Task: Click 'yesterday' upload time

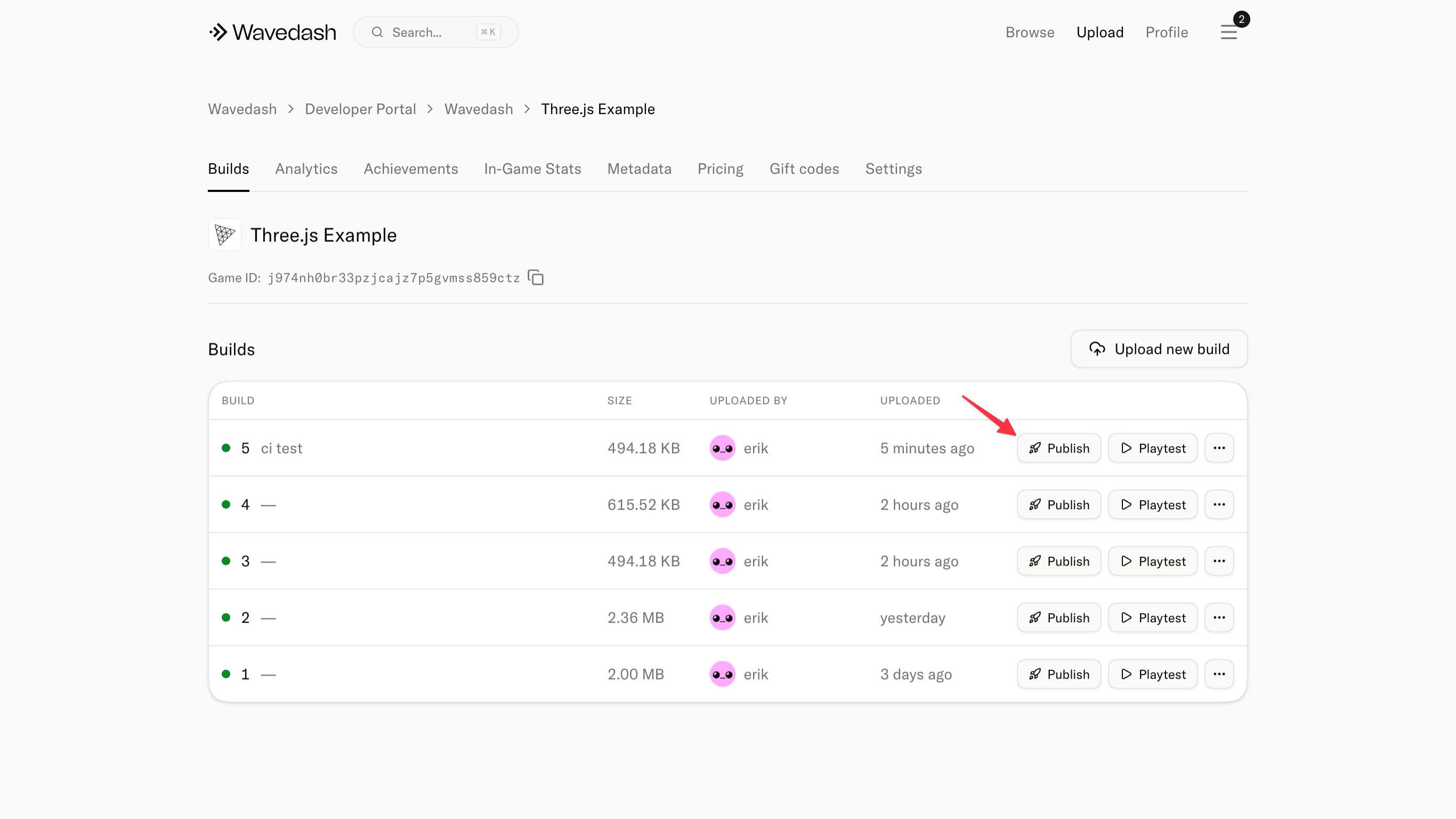Action: click(x=912, y=618)
